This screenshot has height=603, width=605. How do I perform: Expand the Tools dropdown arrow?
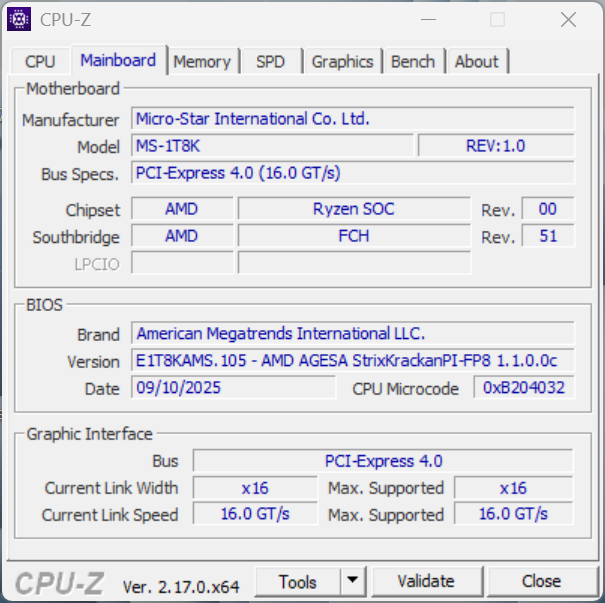pyautogui.click(x=353, y=581)
